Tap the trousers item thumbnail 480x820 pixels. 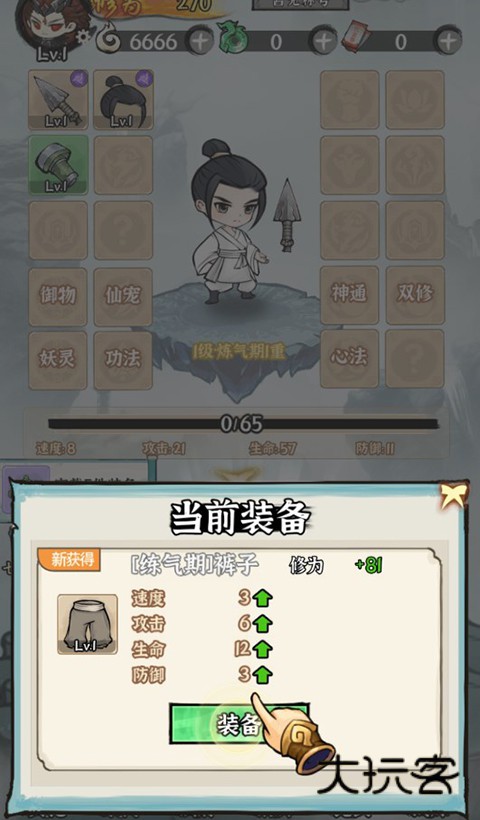point(87,624)
